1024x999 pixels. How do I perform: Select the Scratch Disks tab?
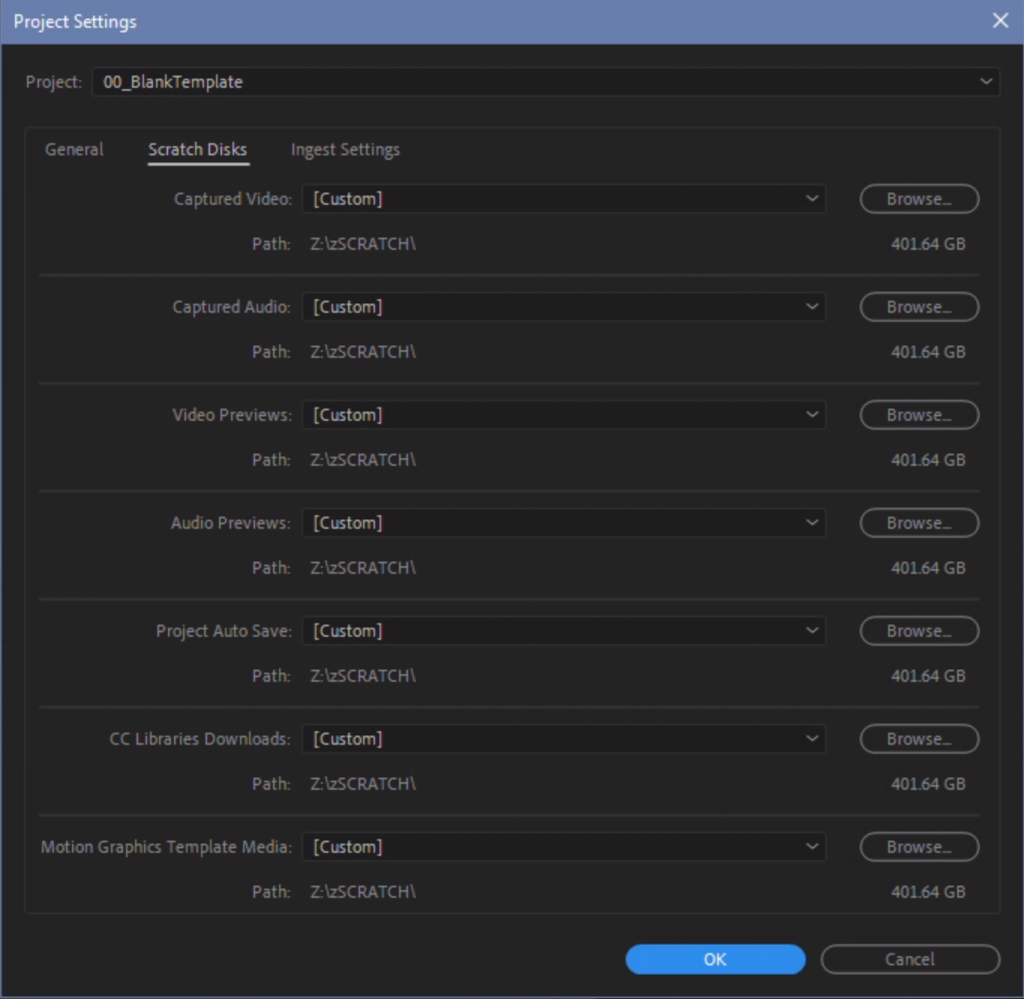point(198,150)
